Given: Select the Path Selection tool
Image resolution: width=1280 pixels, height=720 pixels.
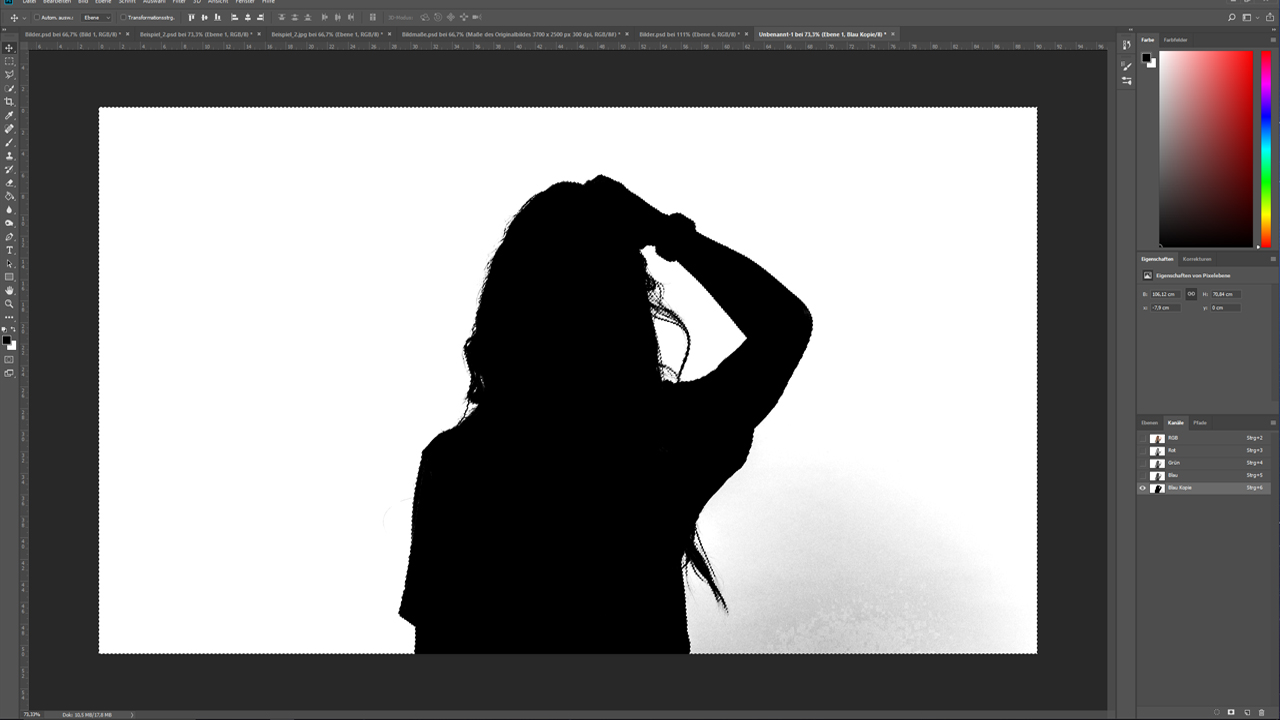Looking at the screenshot, I should 10,264.
